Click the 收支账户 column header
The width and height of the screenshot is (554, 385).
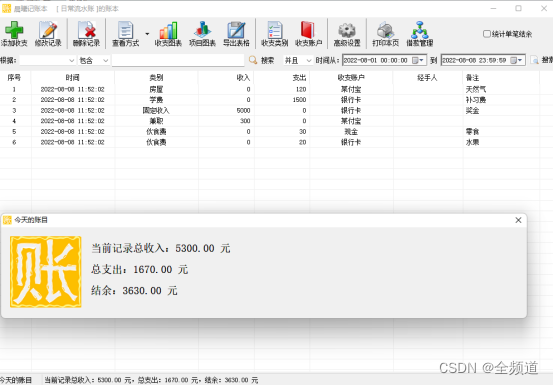pos(351,78)
